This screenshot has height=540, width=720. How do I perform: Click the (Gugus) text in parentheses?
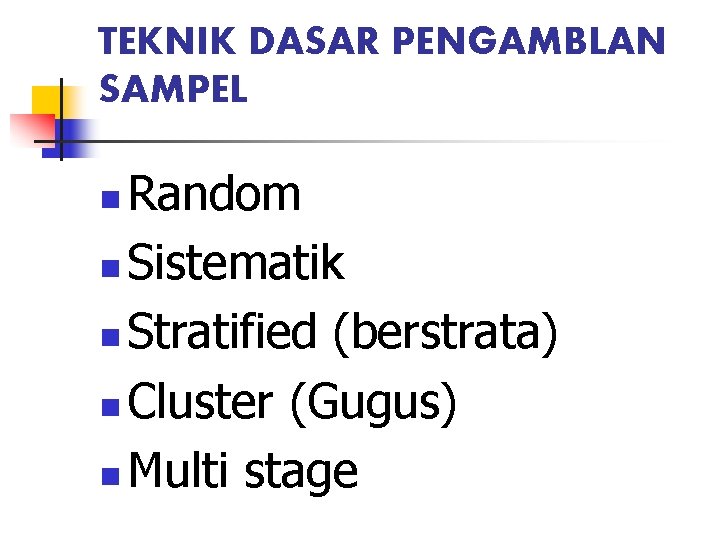(373, 402)
